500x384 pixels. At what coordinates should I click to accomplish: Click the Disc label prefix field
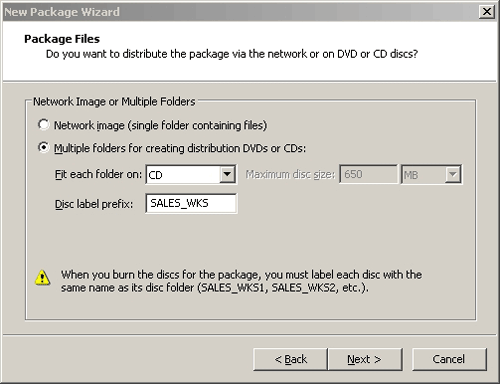(191, 203)
